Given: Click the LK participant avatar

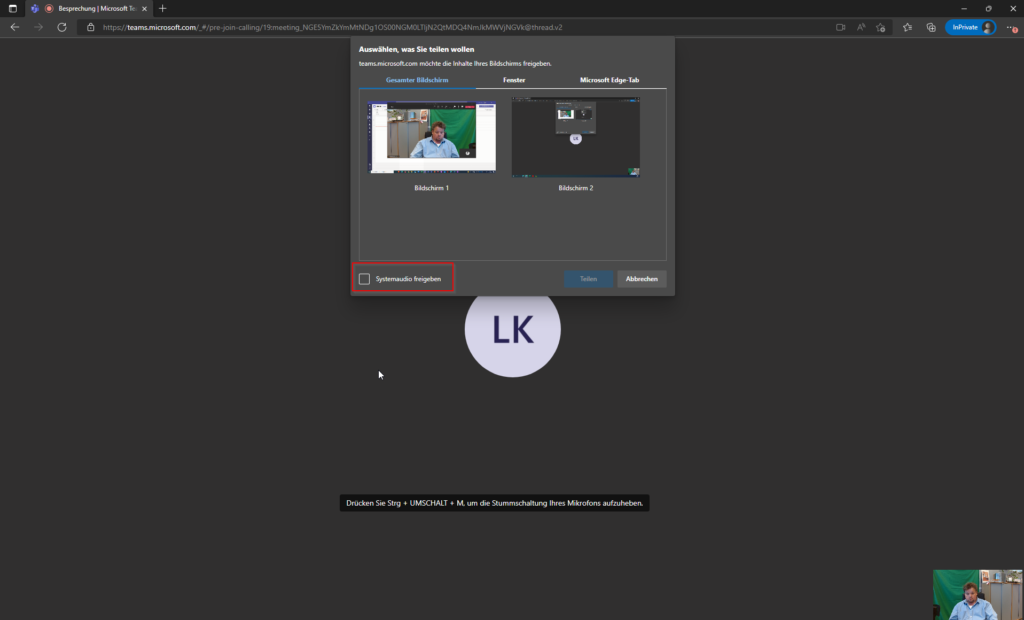Looking at the screenshot, I should pos(513,329).
